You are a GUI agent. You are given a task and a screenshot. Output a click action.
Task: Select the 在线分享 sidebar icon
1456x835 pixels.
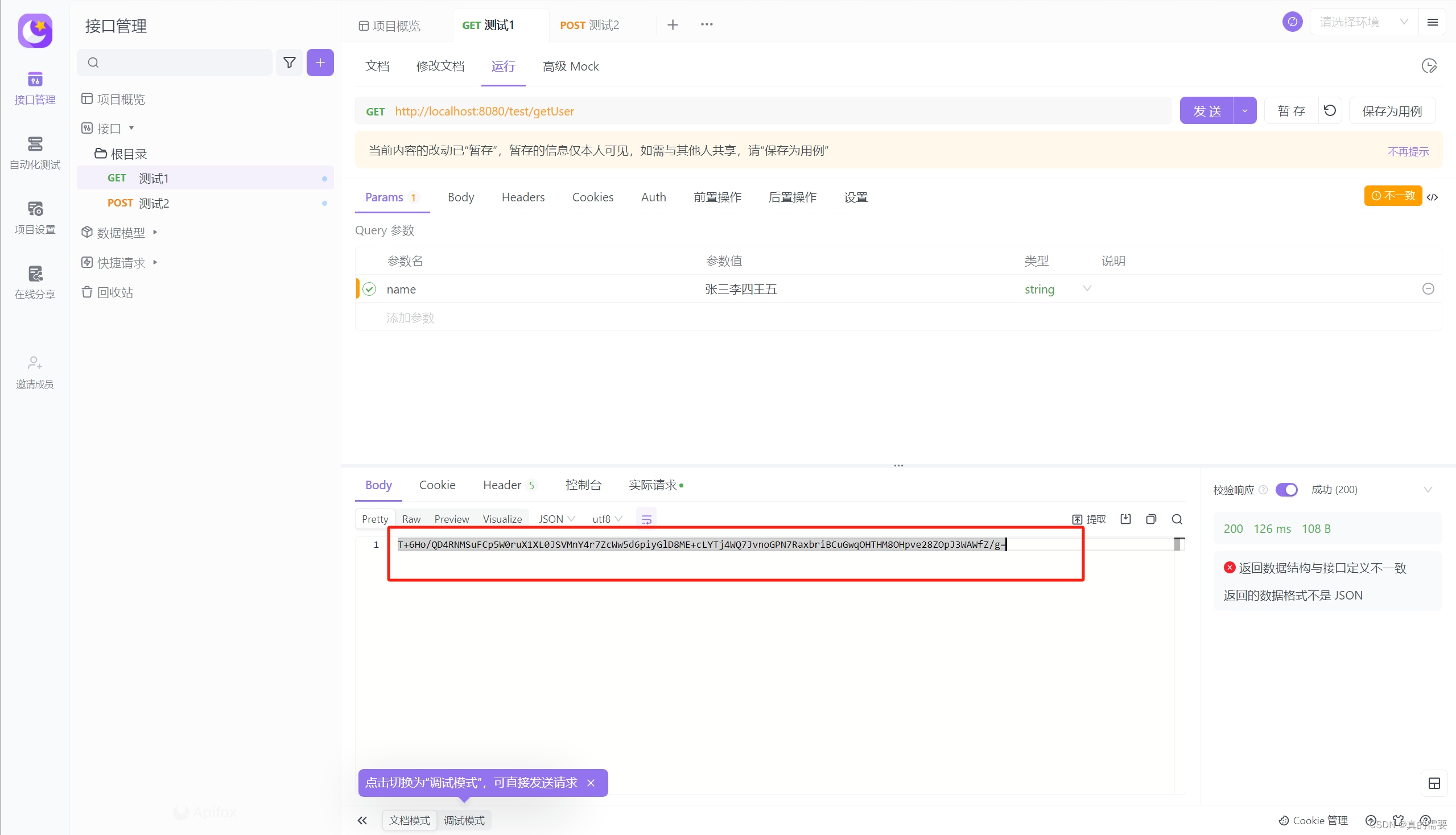click(x=34, y=281)
